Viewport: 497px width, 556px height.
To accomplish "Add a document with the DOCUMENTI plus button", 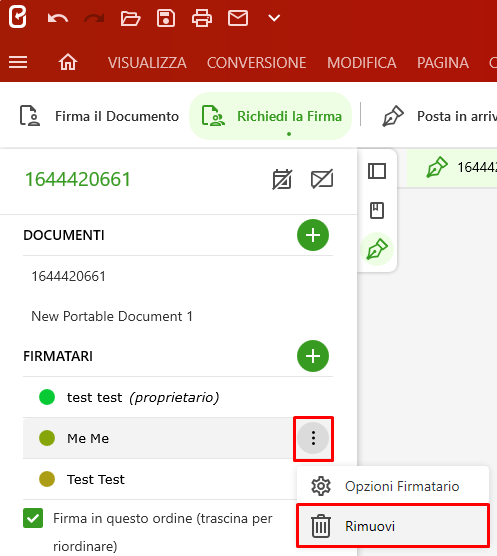I will (x=313, y=235).
